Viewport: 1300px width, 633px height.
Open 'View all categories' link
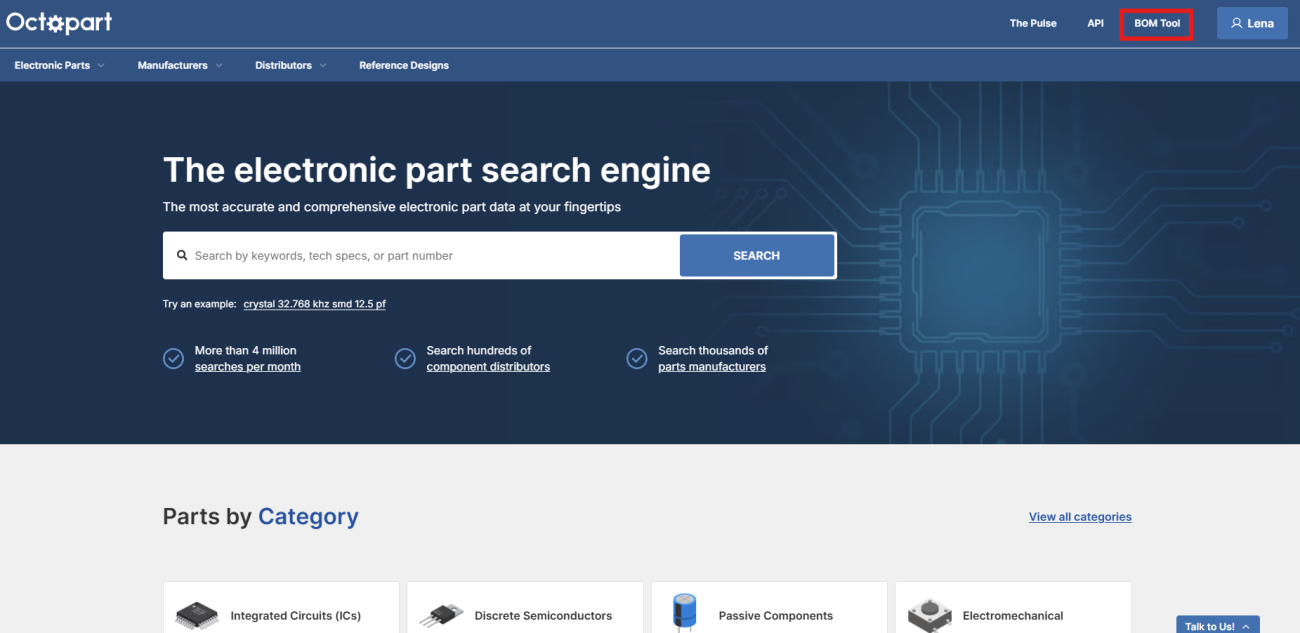(1080, 517)
